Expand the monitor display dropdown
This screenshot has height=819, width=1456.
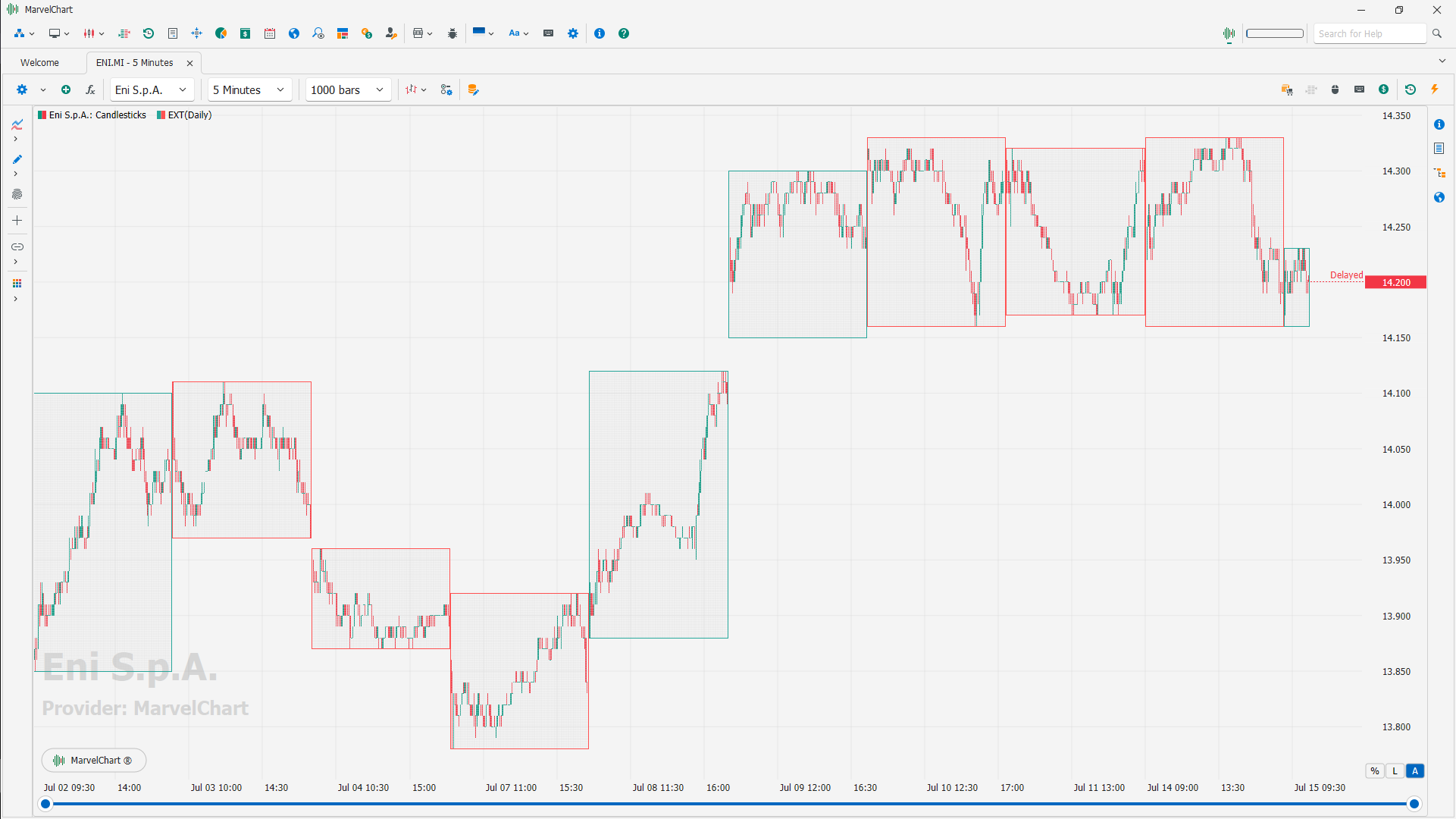click(67, 33)
